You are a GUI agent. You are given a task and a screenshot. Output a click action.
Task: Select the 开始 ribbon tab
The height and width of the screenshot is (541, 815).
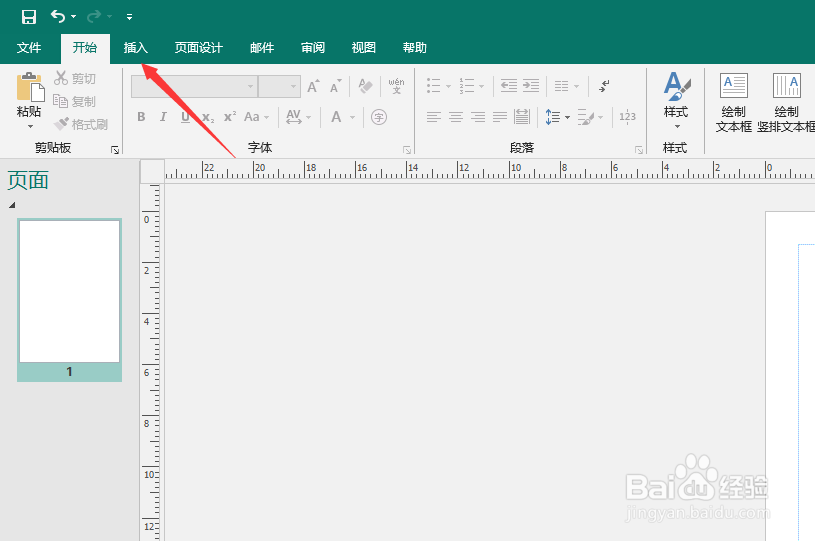(85, 48)
